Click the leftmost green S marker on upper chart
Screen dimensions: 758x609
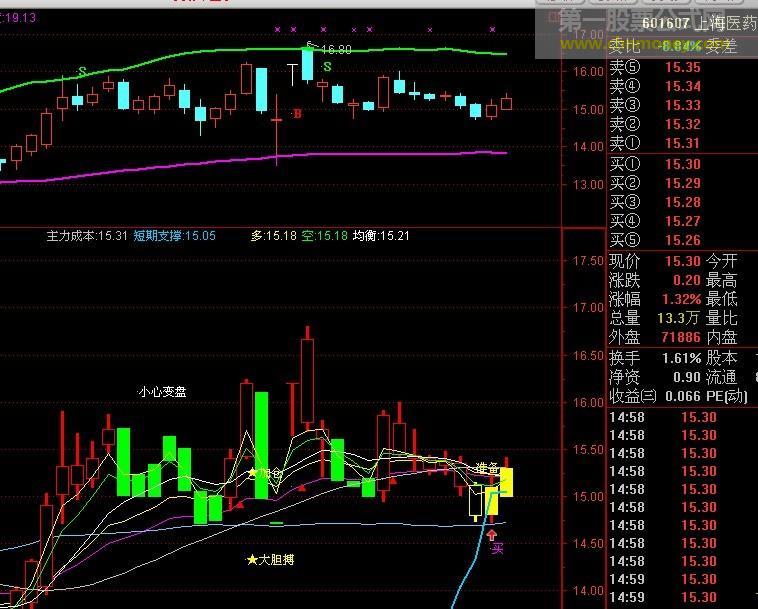82,71
